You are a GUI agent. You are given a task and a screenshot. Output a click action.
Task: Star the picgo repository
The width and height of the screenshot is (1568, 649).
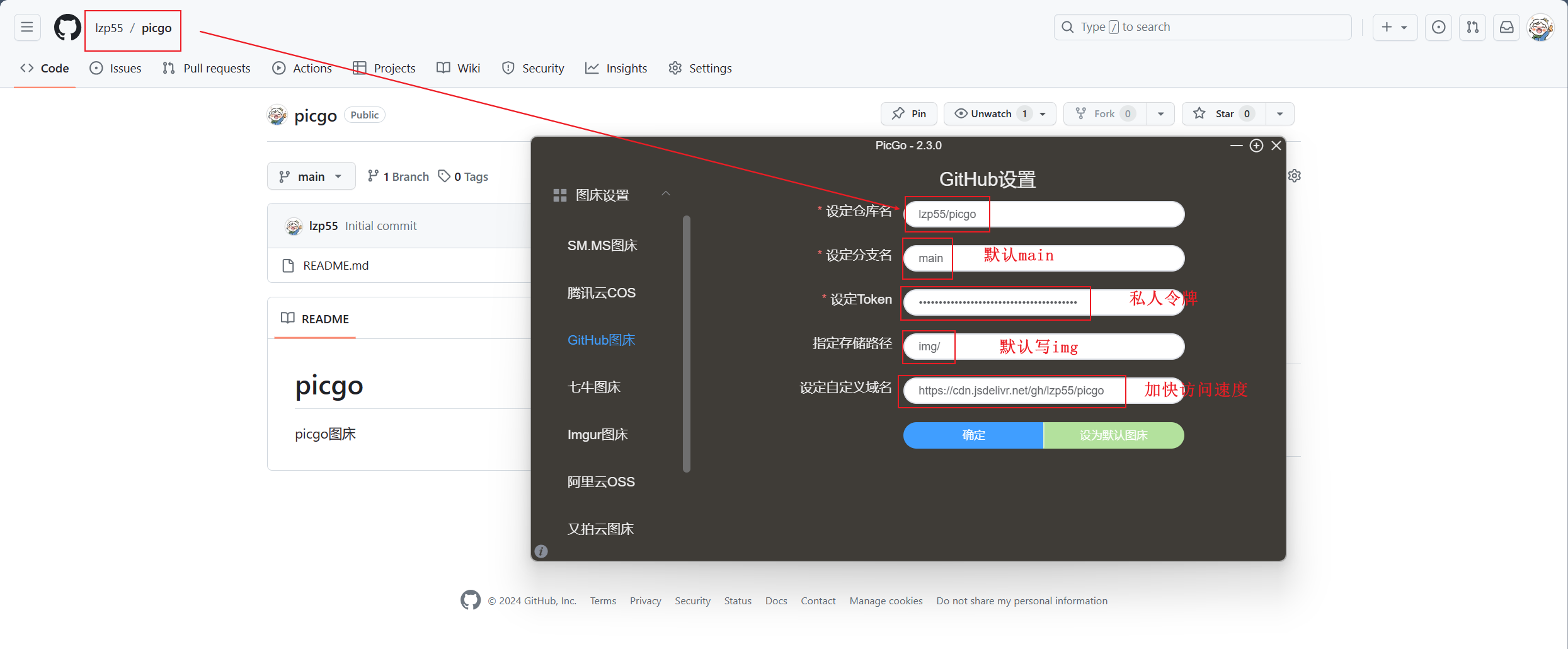1224,113
